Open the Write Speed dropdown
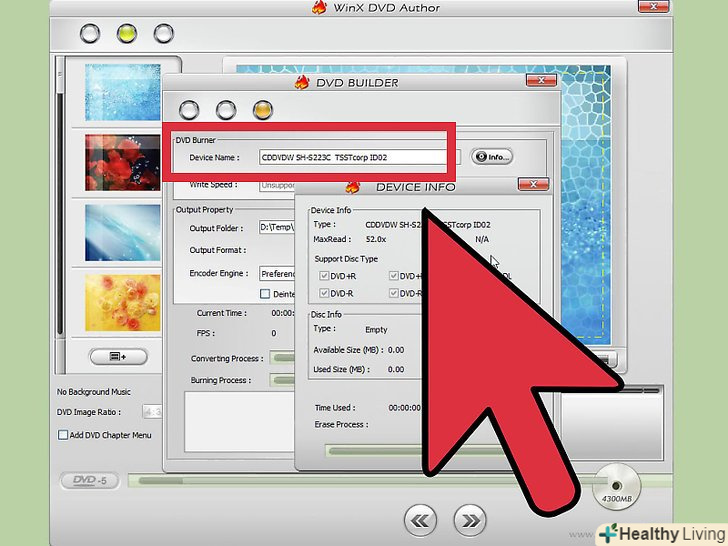The image size is (728, 546). point(277,185)
